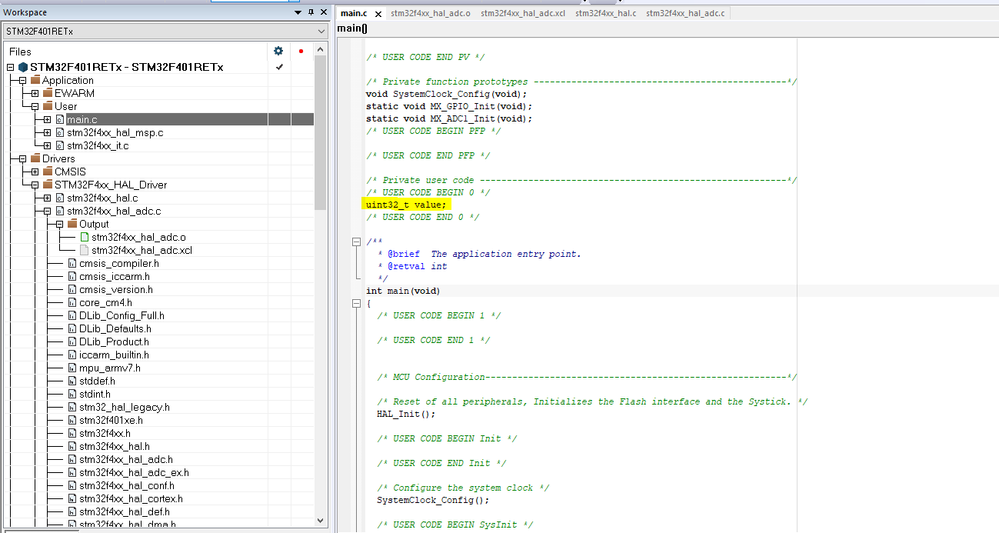The image size is (999, 533).
Task: Click the gear settings column icon
Action: point(279,50)
